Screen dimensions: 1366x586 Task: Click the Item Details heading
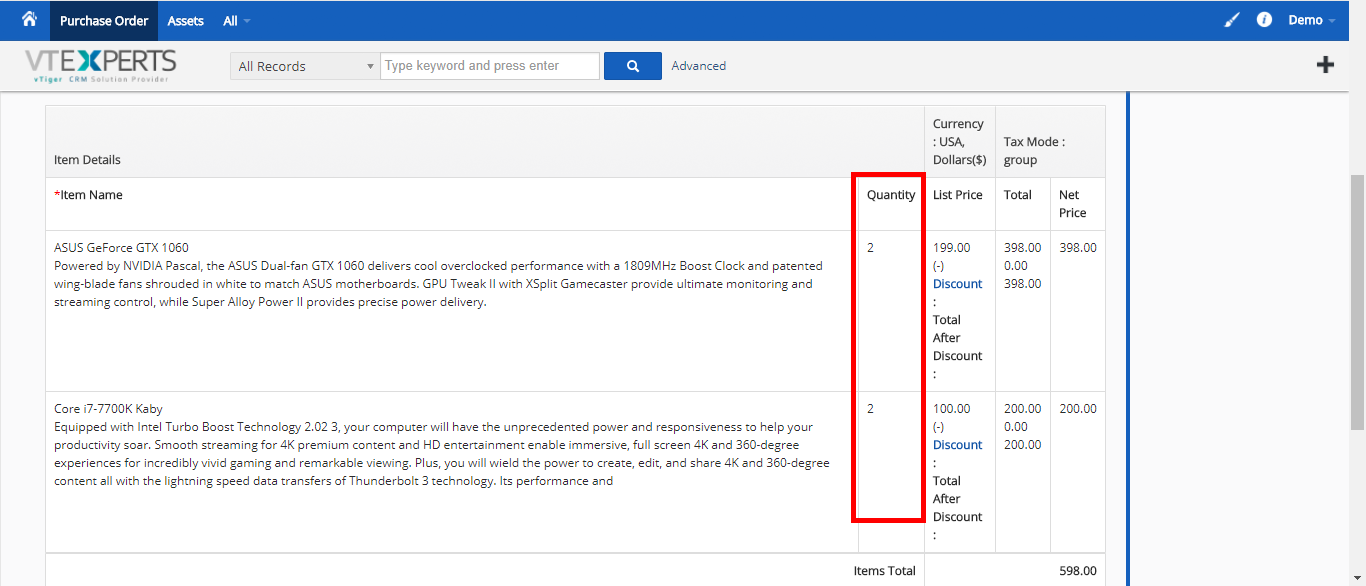87,160
